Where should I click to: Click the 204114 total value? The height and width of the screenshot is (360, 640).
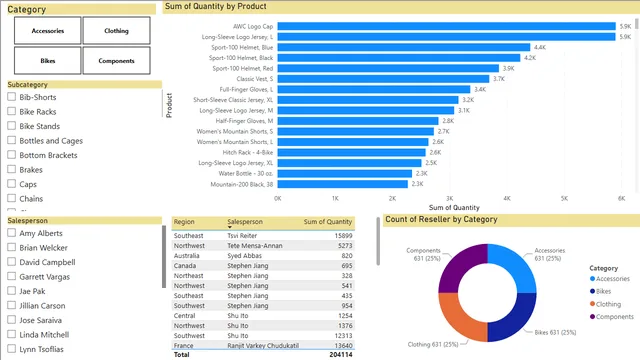pos(341,355)
